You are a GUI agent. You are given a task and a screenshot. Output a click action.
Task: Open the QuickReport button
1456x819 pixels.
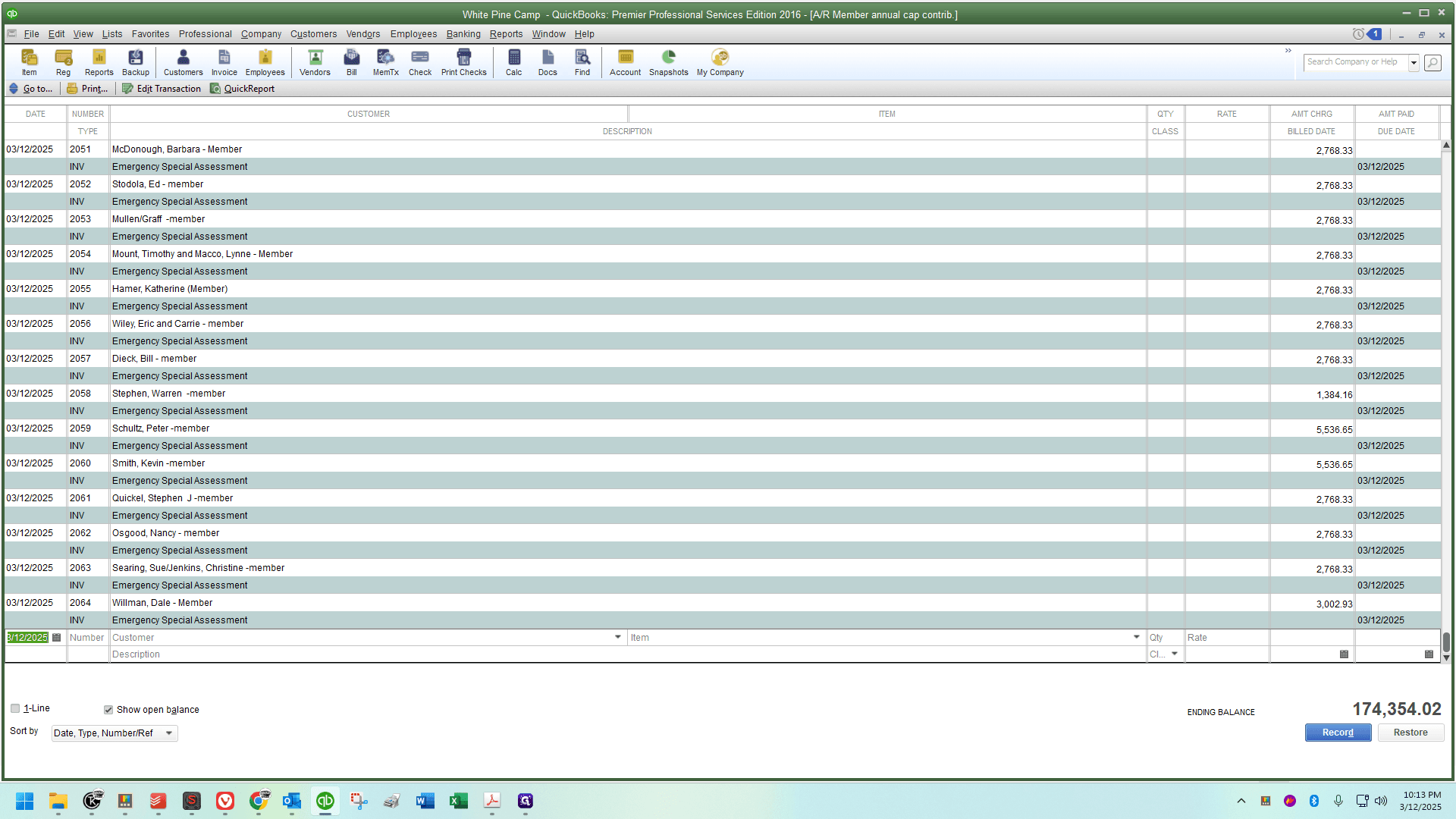[242, 89]
